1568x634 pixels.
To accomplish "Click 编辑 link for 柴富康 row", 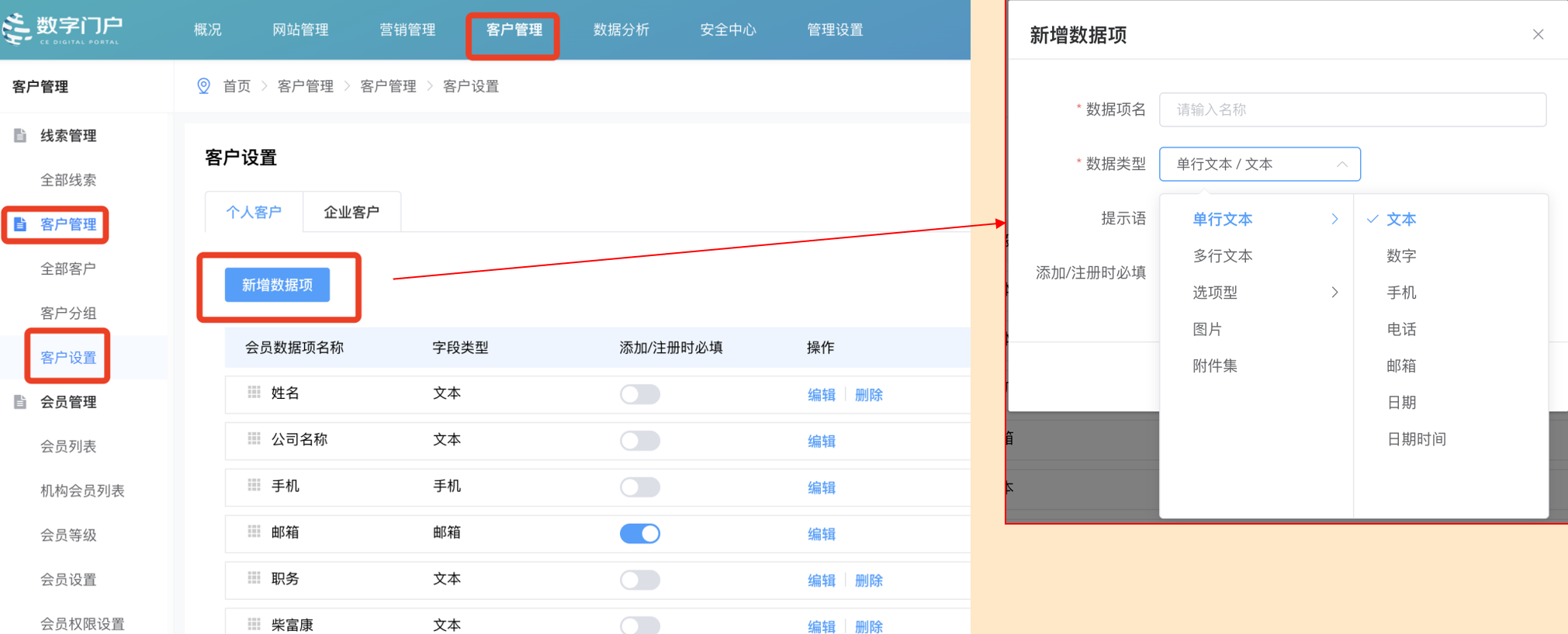I will point(821,626).
